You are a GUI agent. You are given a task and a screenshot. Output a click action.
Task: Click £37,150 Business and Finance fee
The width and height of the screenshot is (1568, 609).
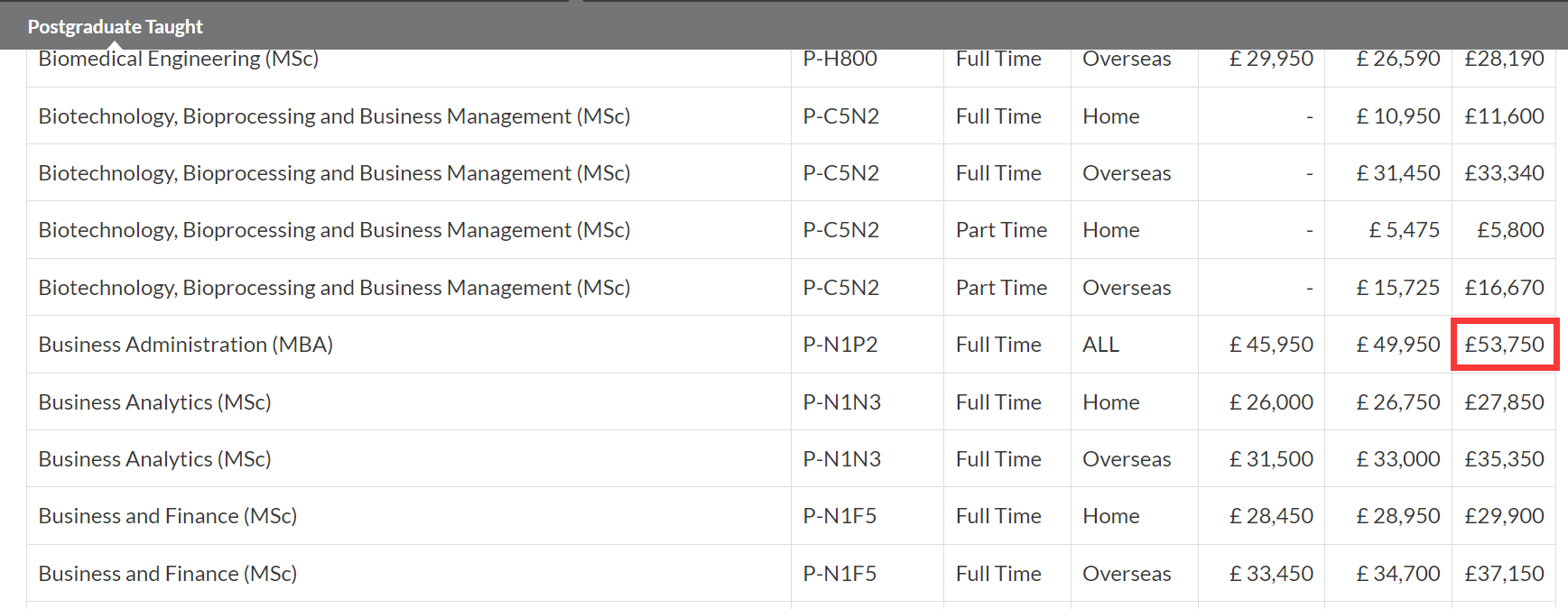1504,574
